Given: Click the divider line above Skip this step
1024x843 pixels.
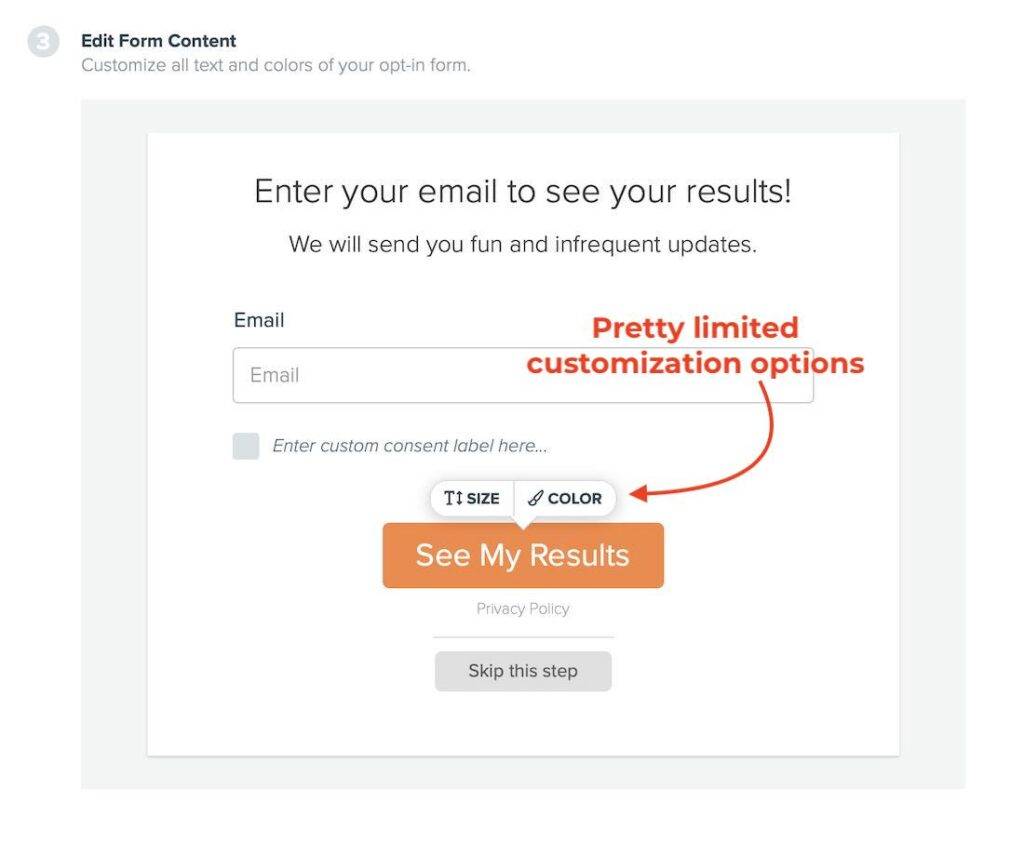Looking at the screenshot, I should coord(523,637).
